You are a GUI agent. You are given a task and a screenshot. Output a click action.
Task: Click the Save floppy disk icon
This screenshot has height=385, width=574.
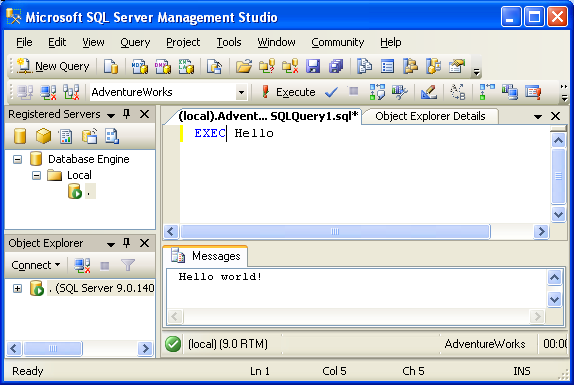click(x=313, y=66)
